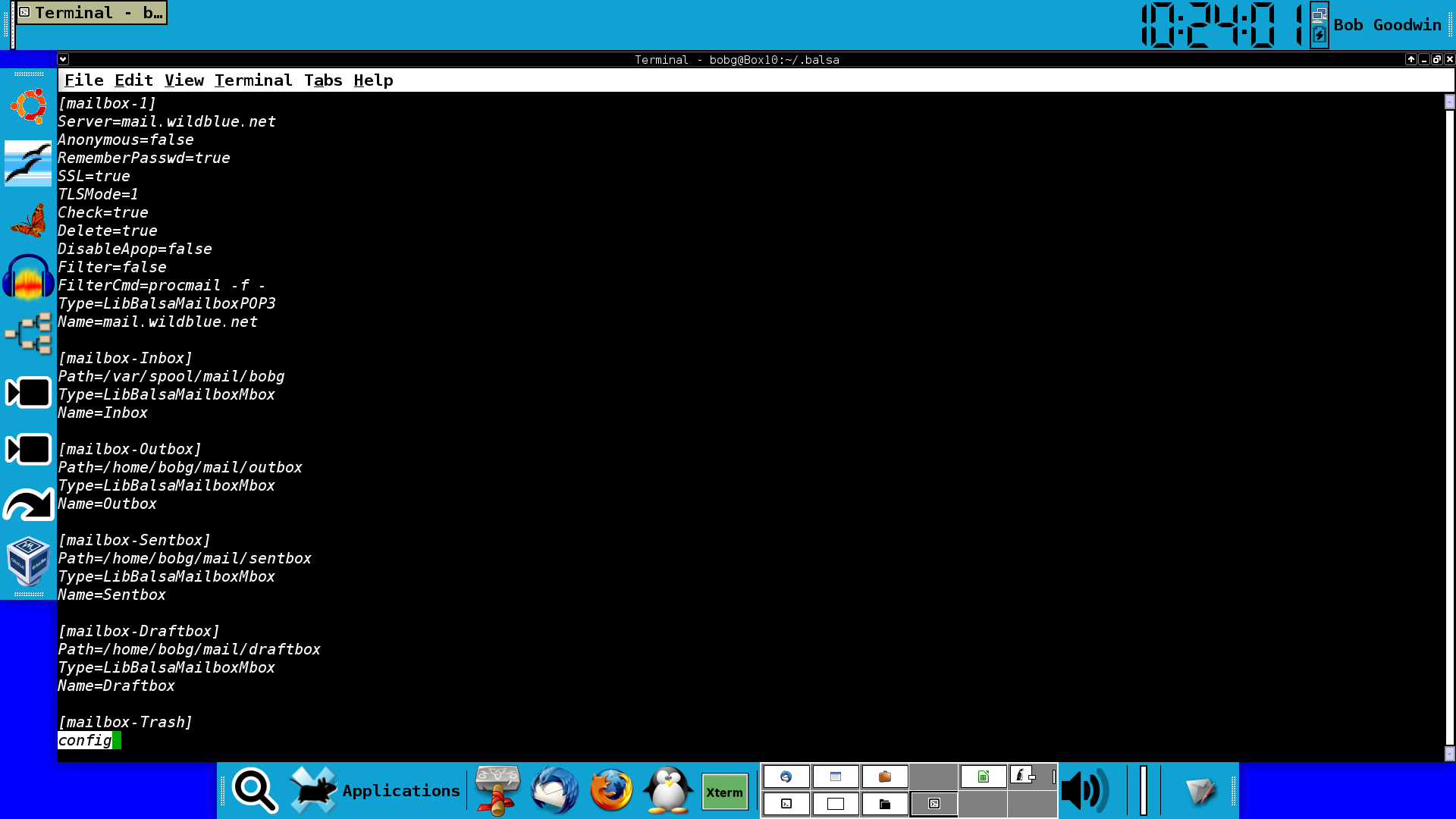
Task: Click the battery charging indicator icon
Action: (1319, 35)
